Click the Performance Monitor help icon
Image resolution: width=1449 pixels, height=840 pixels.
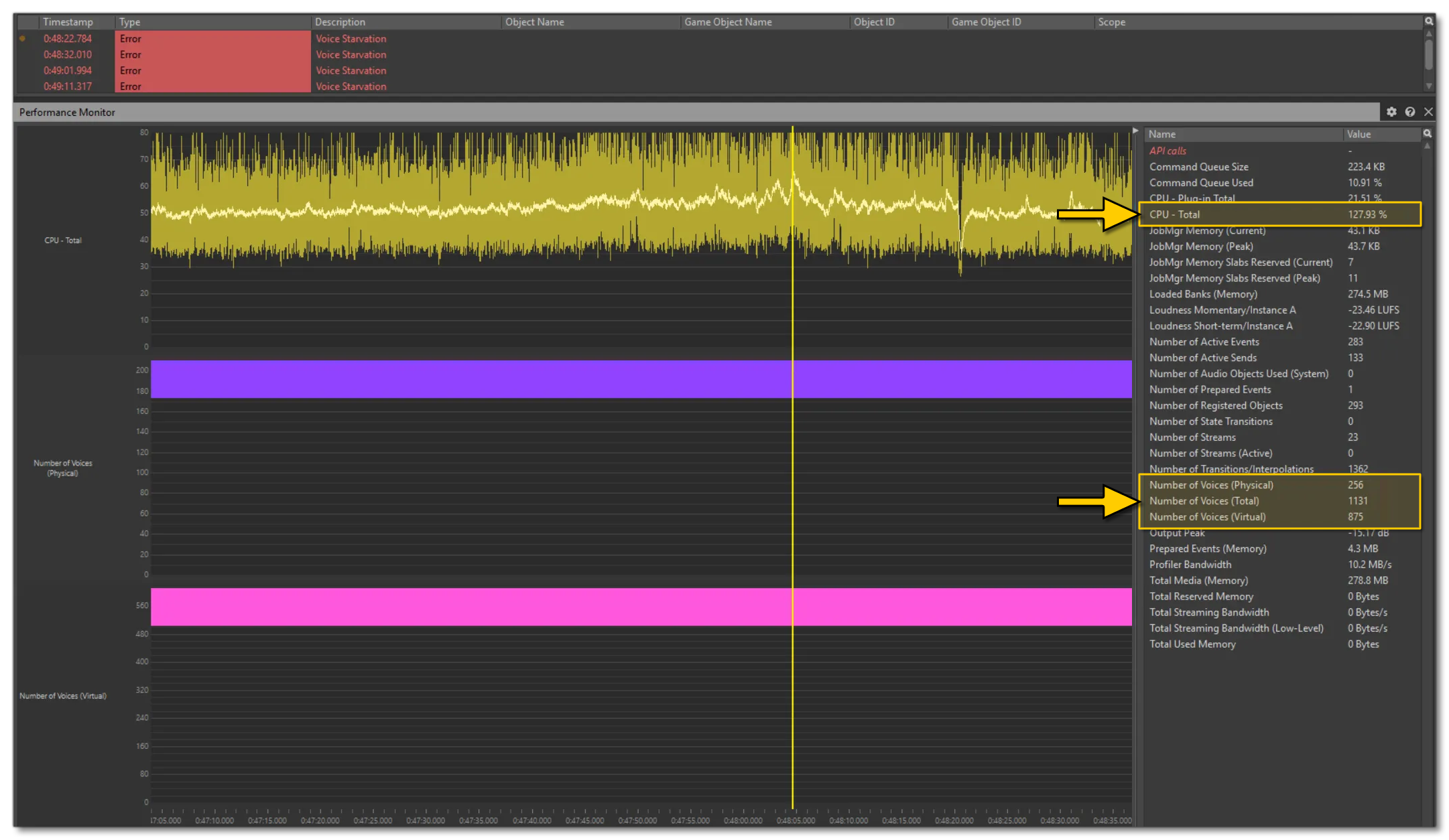tap(1410, 112)
